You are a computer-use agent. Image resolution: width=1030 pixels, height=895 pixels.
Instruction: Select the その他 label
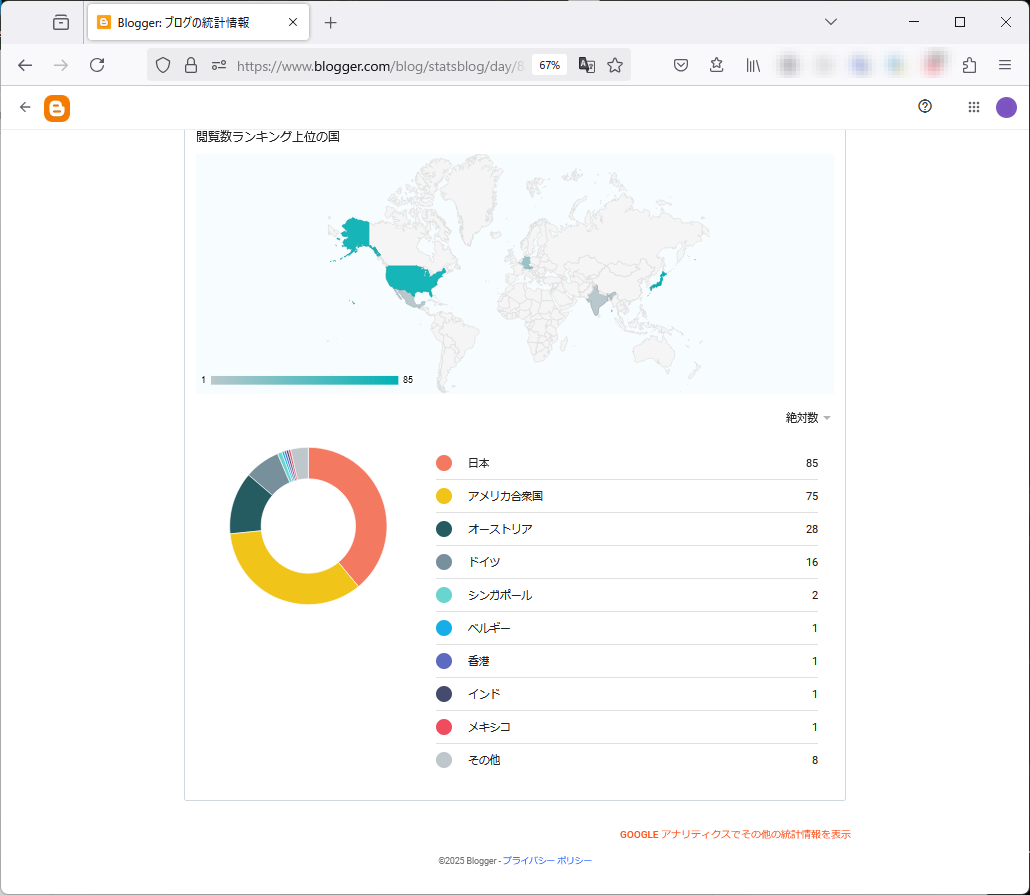[x=483, y=760]
